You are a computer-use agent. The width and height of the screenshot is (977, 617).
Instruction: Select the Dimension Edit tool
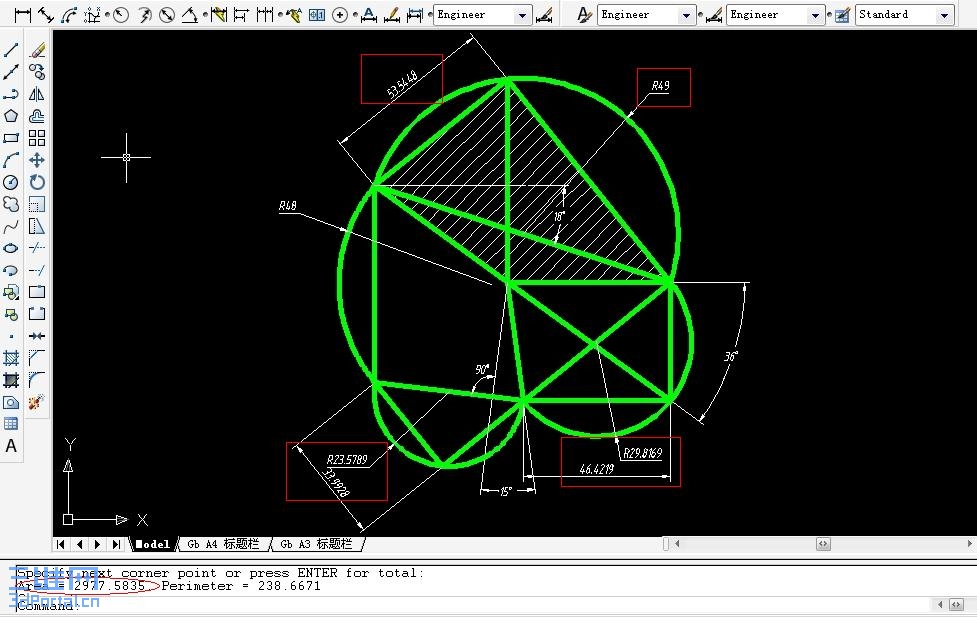369,15
